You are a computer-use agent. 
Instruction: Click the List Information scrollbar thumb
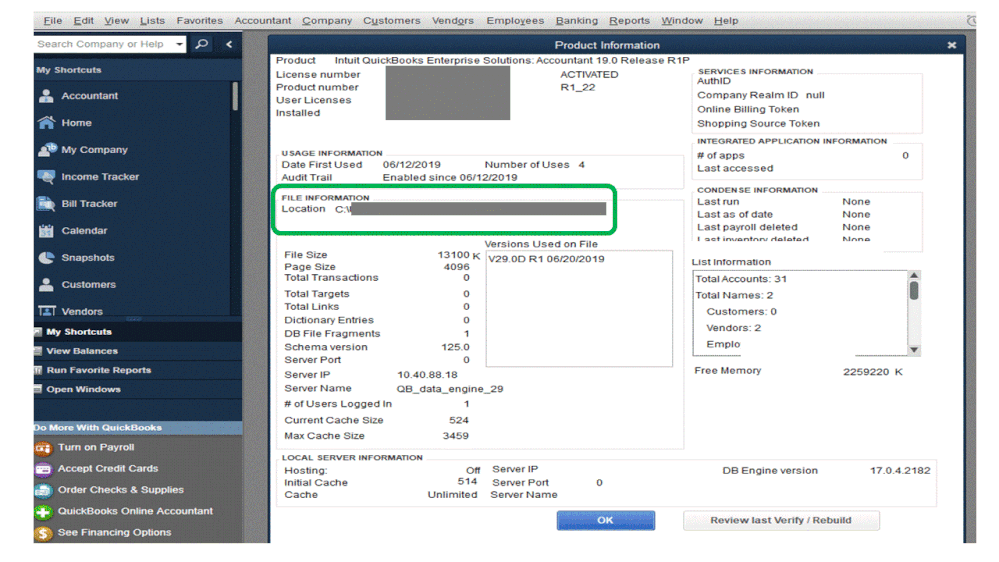pos(914,291)
